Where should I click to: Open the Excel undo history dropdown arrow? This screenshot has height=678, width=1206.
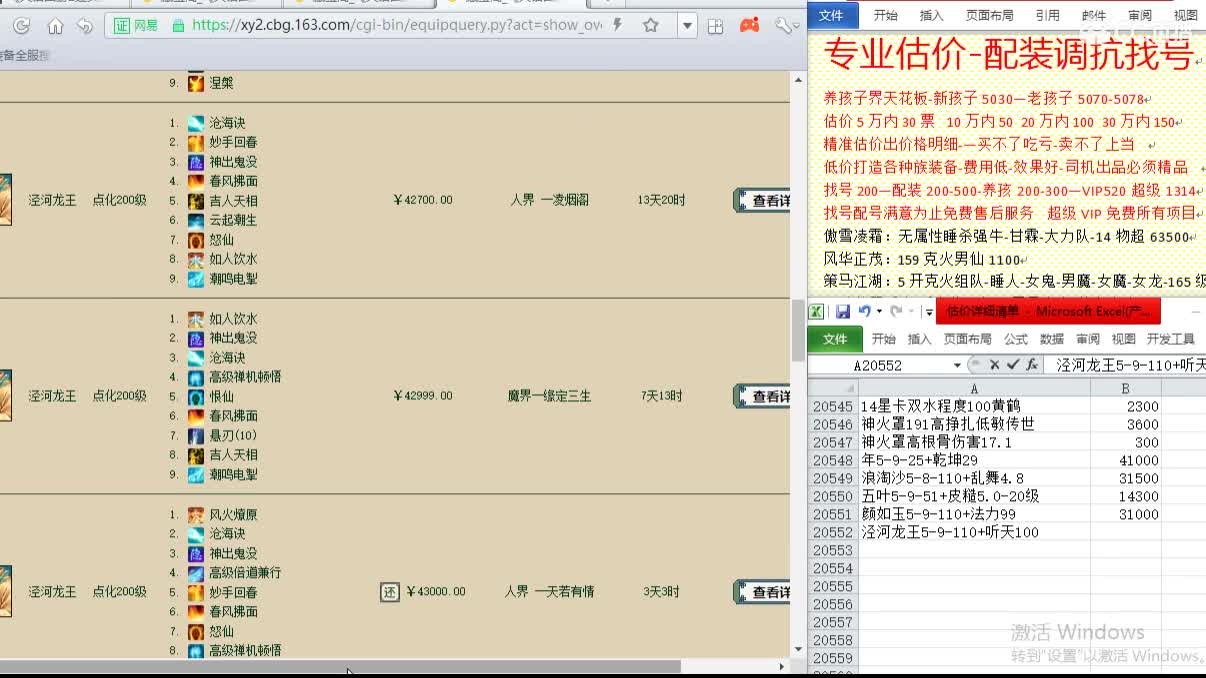tap(878, 311)
